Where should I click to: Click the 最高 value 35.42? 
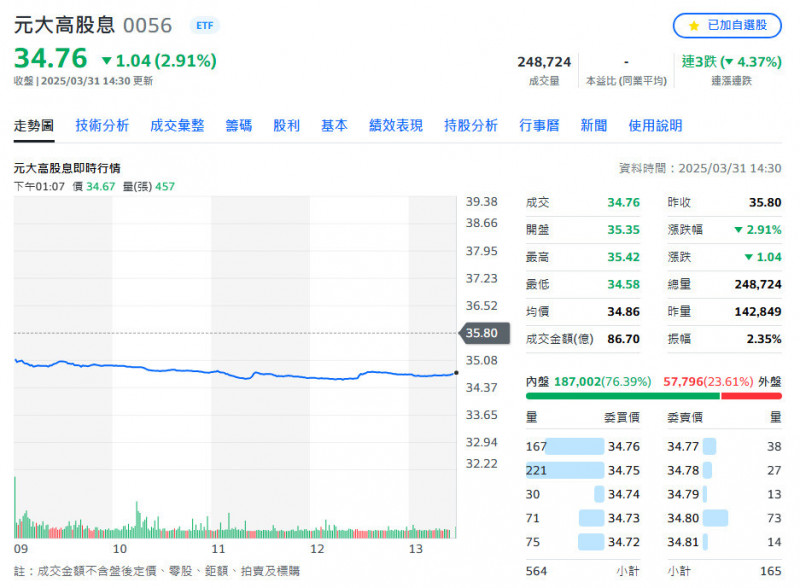pyautogui.click(x=623, y=257)
